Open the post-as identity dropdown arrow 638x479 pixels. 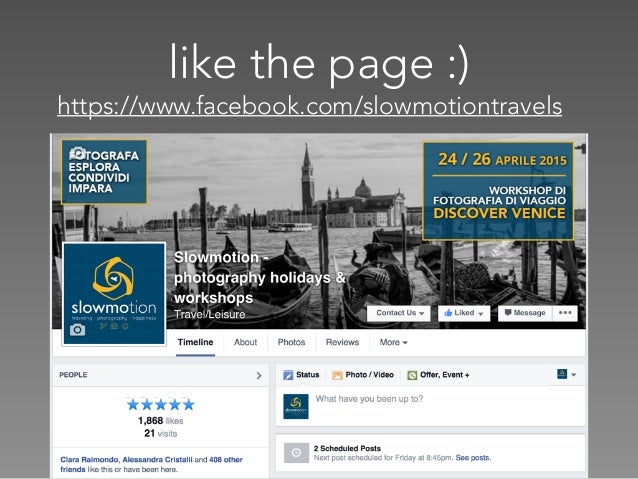[x=573, y=374]
